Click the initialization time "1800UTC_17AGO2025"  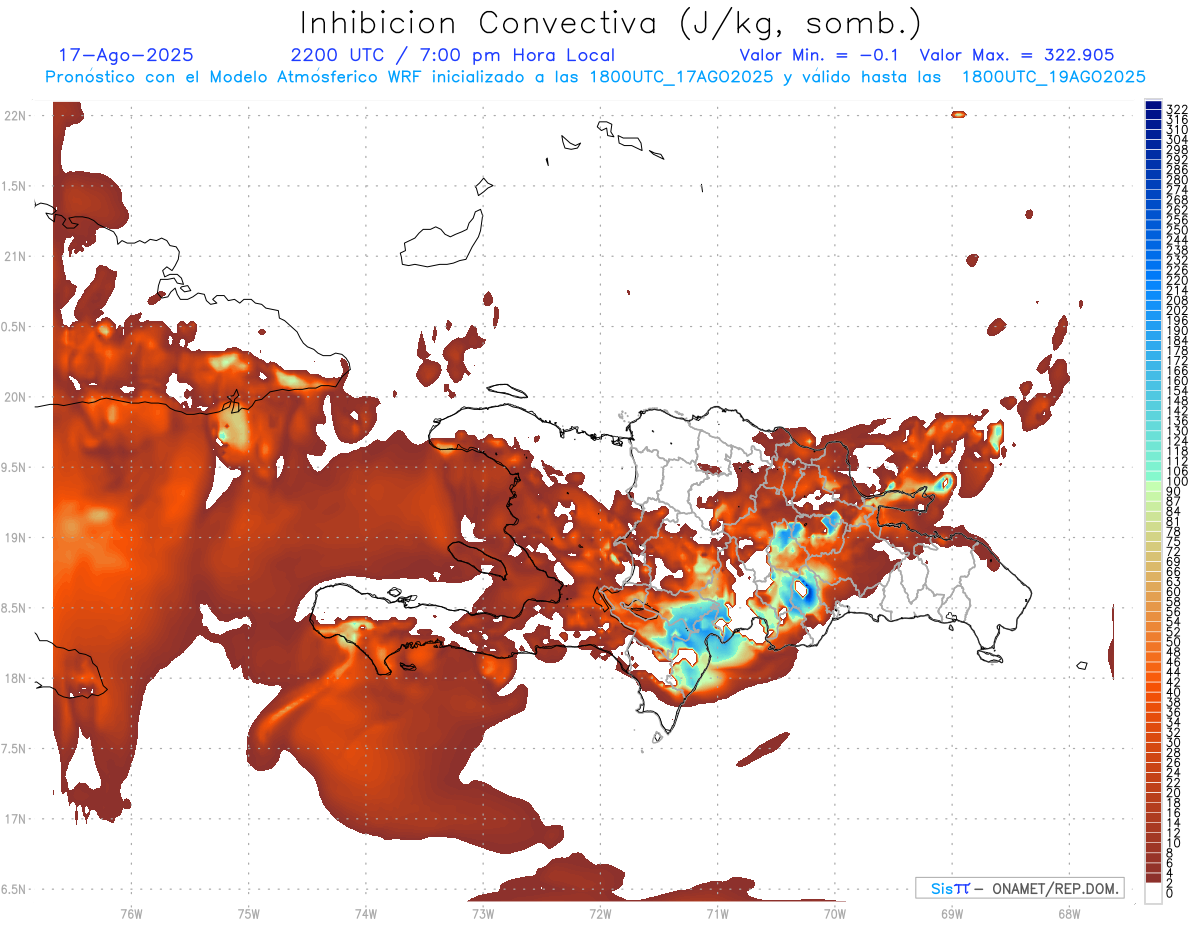pyautogui.click(x=680, y=76)
